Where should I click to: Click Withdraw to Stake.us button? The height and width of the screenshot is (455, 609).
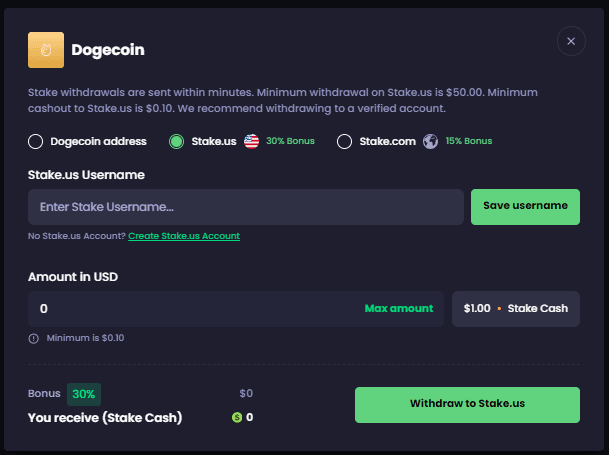[467, 405]
